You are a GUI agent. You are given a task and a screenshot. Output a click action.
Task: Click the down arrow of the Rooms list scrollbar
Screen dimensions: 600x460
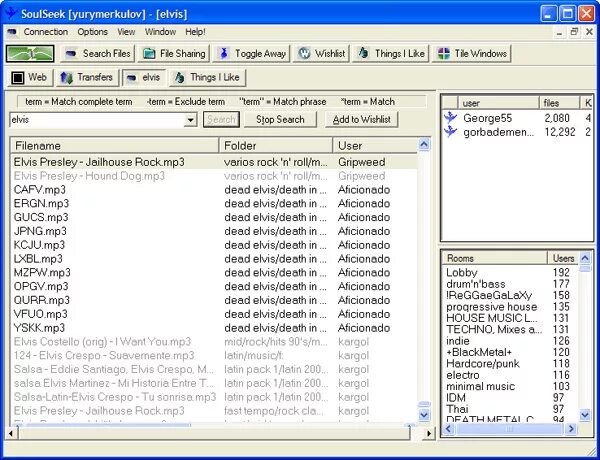click(x=585, y=414)
